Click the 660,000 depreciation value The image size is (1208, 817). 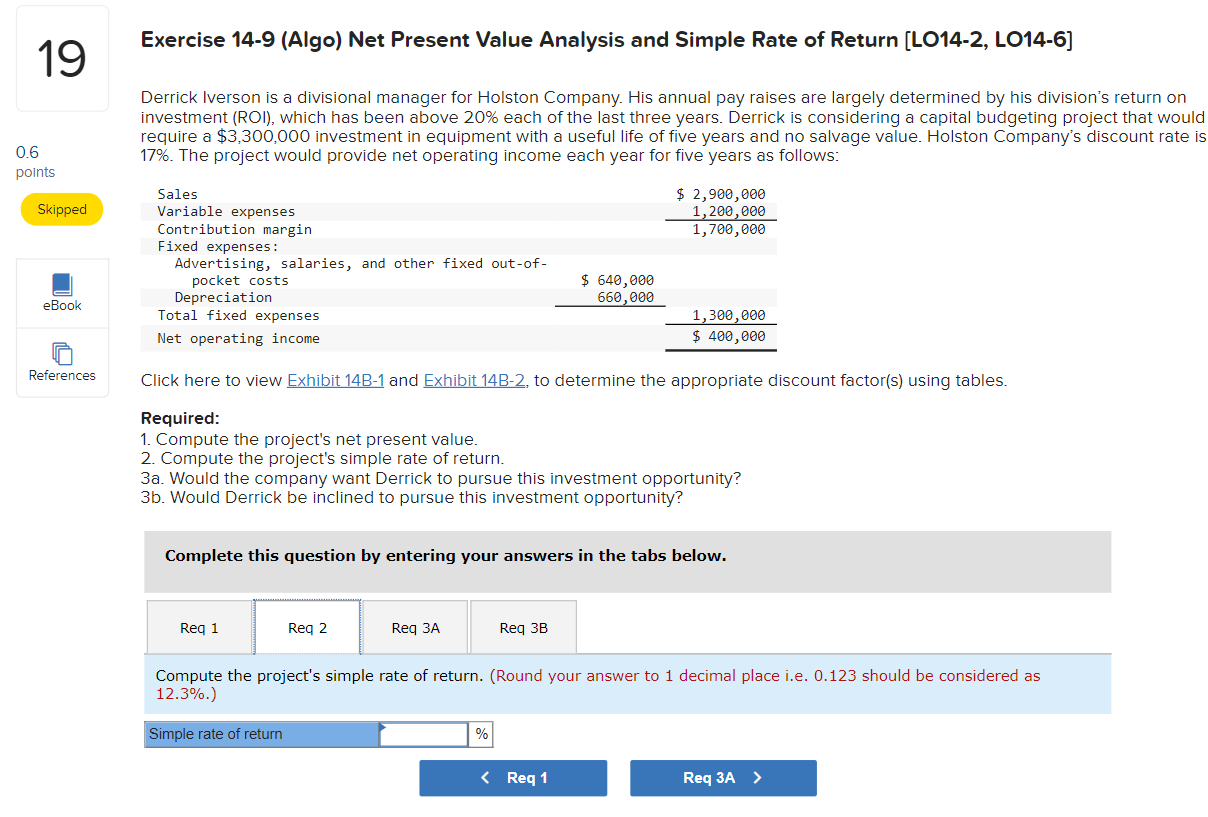pyautogui.click(x=626, y=297)
